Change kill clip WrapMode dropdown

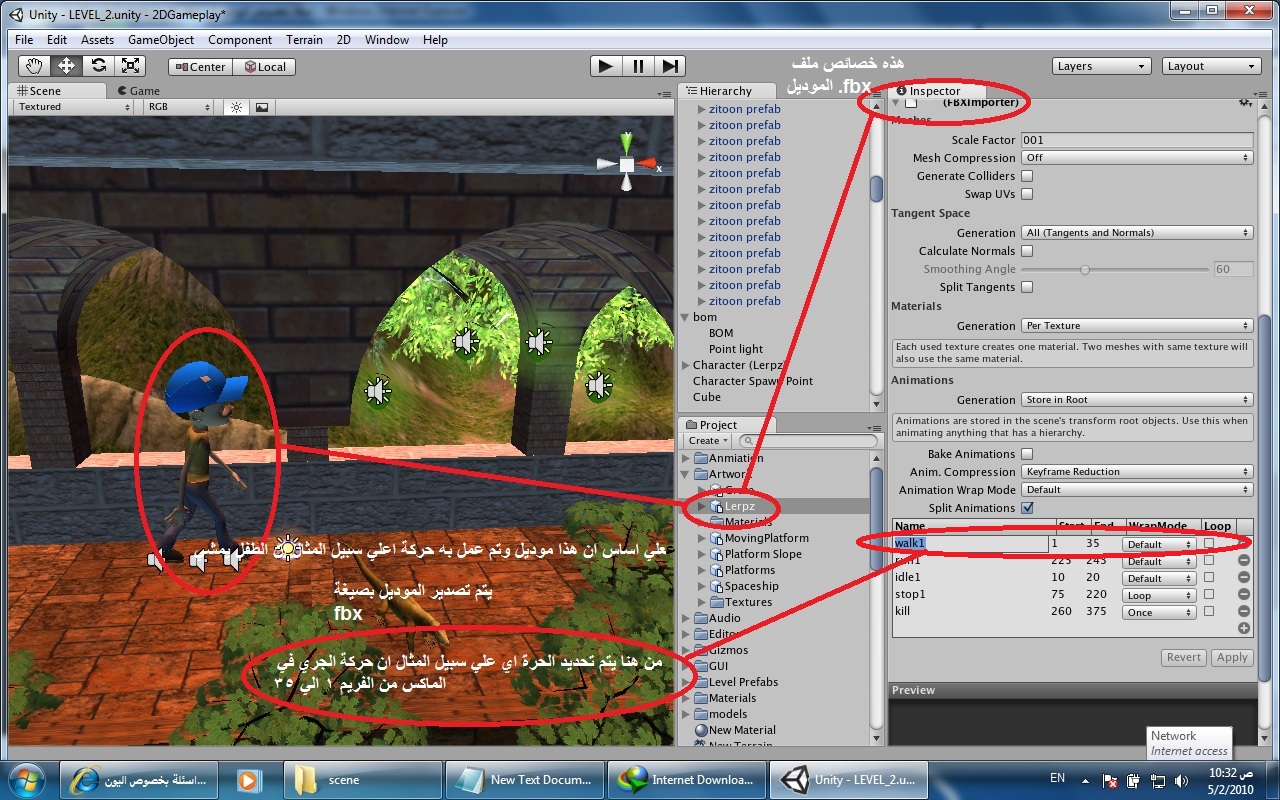click(x=1159, y=612)
